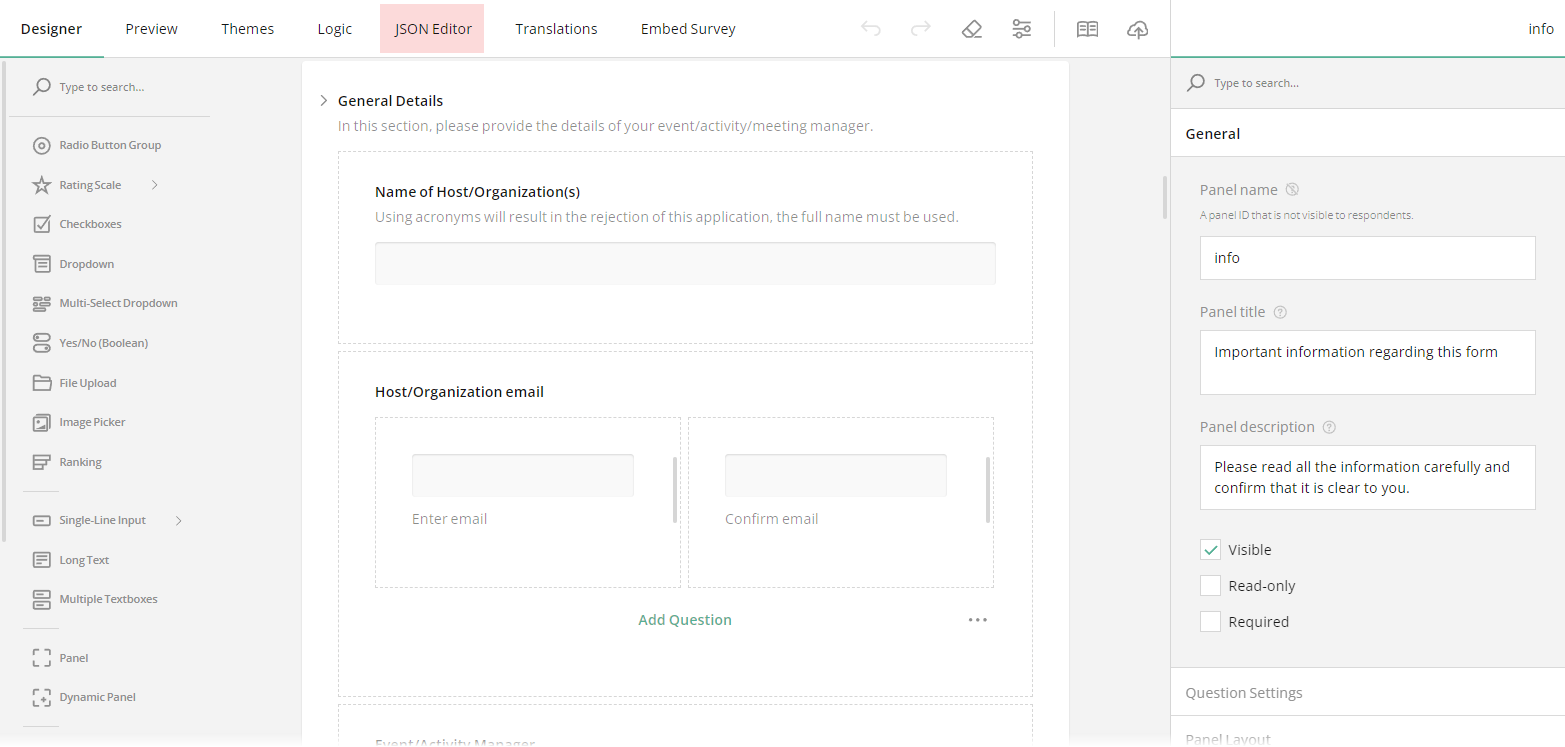
Task: Collapse the General Details page section
Action: [x=323, y=100]
